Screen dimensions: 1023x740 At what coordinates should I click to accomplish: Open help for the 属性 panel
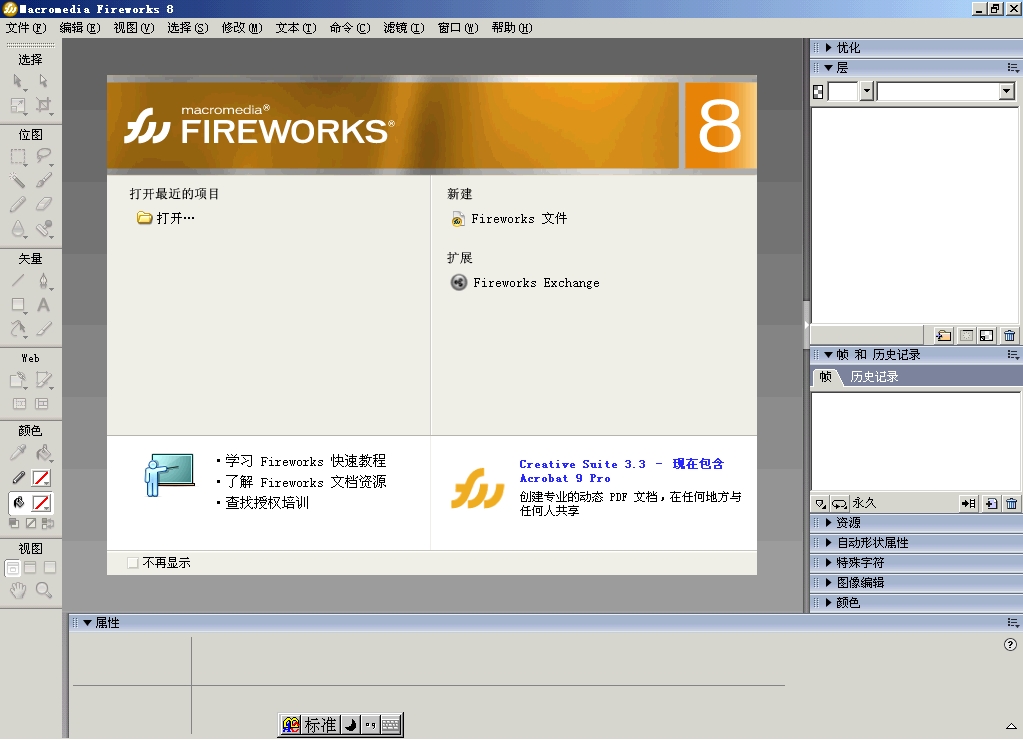[x=1010, y=645]
